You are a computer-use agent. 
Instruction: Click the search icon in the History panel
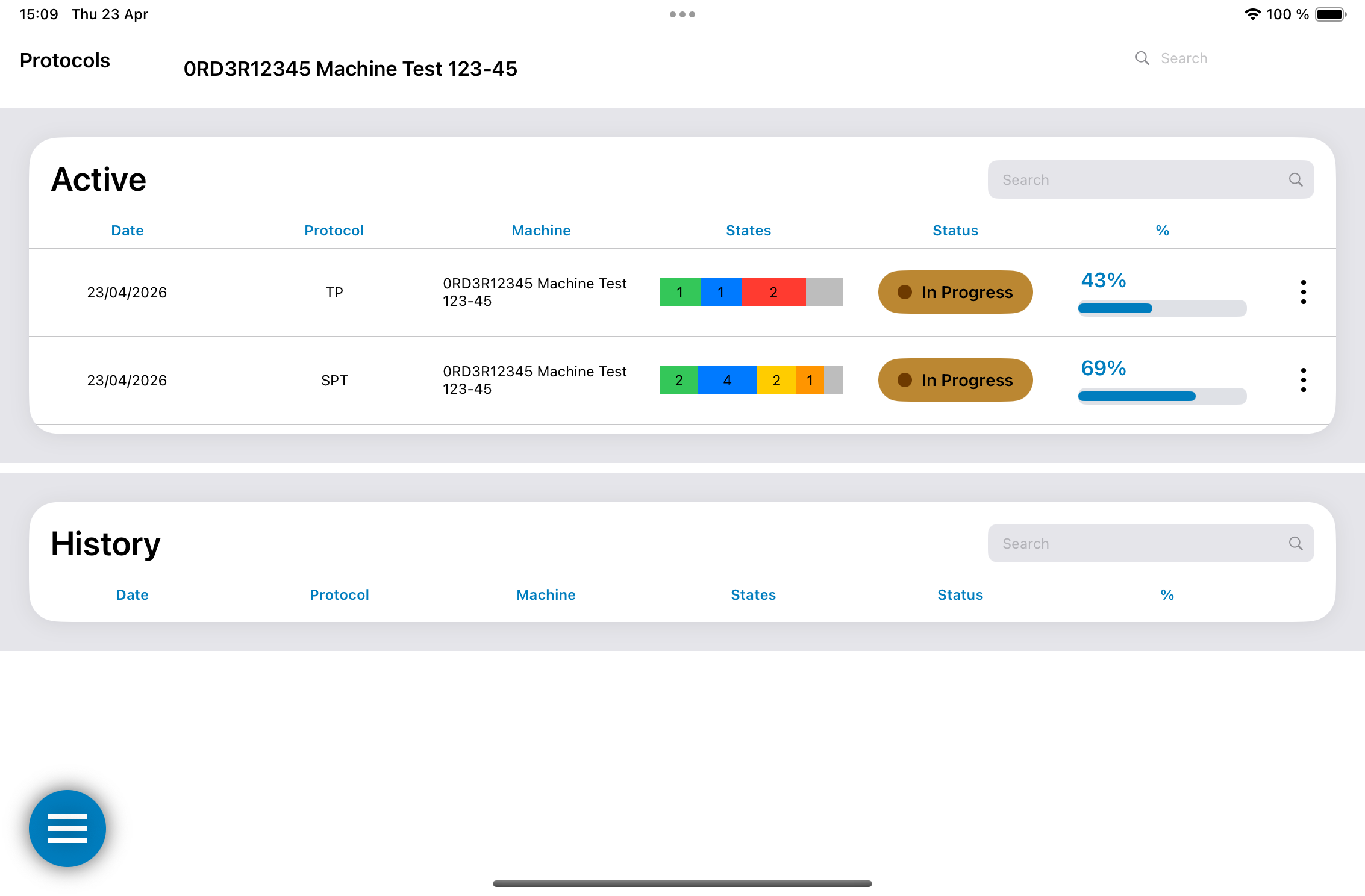pos(1295,543)
